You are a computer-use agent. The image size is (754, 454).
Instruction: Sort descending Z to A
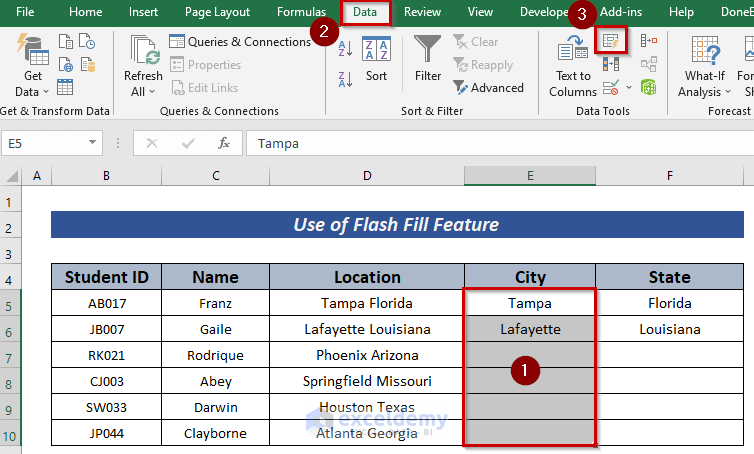tap(343, 76)
